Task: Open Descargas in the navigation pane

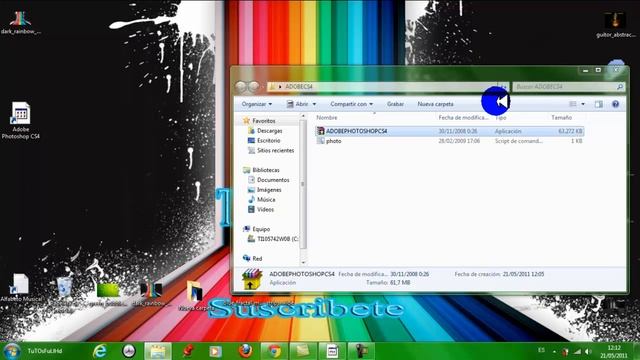Action: (x=269, y=131)
